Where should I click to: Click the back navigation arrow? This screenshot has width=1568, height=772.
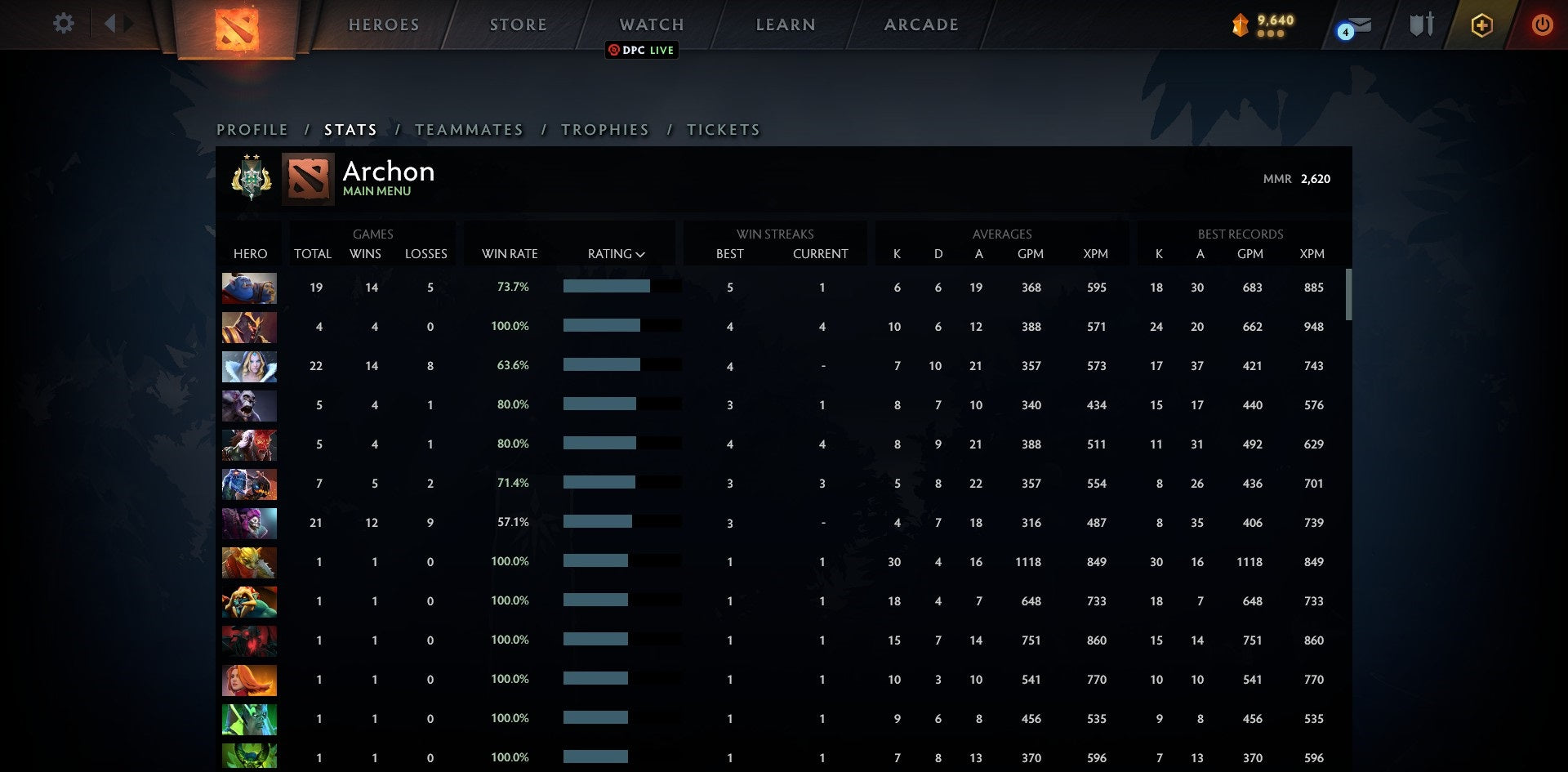point(110,24)
